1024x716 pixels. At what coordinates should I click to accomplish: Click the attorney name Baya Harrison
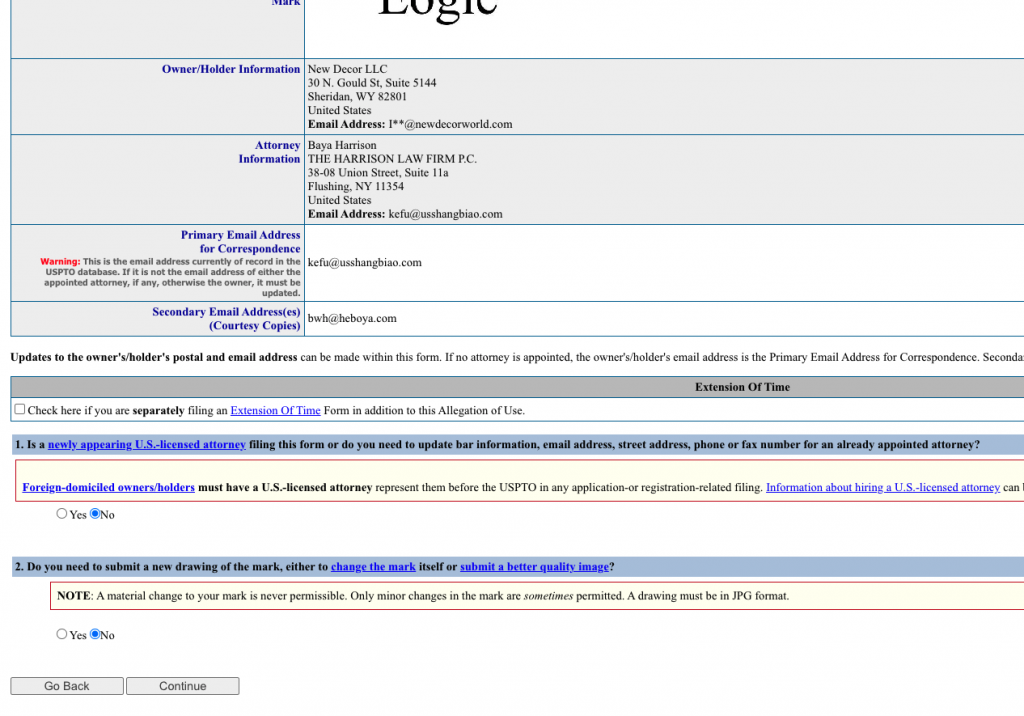[x=342, y=145]
